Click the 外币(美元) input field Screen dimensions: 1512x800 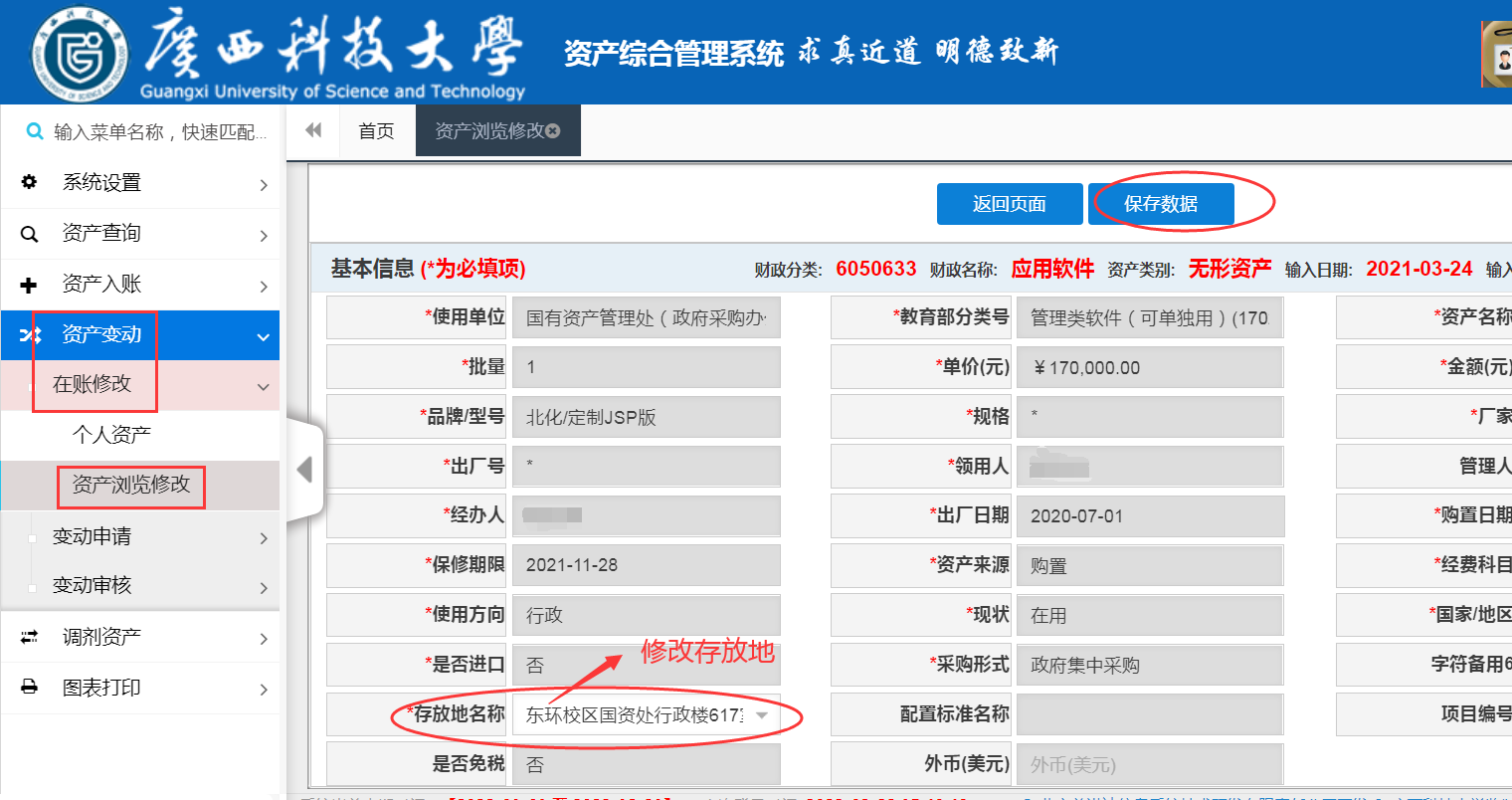[x=1148, y=764]
